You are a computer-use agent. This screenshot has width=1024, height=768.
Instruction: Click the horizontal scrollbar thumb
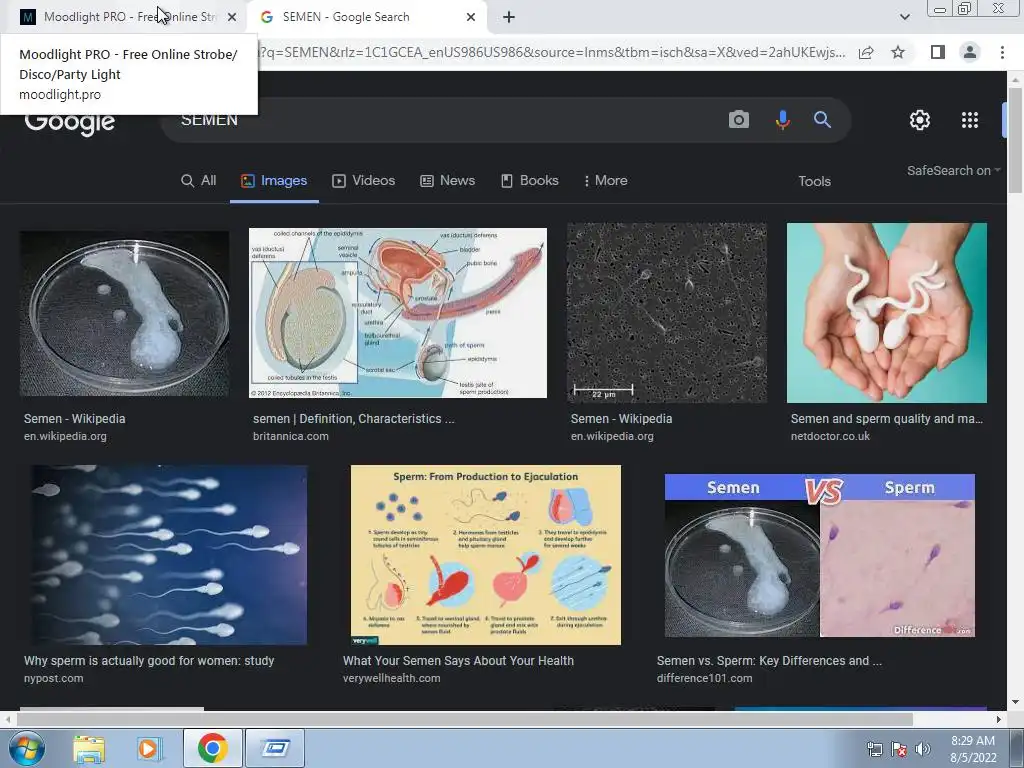point(465,719)
